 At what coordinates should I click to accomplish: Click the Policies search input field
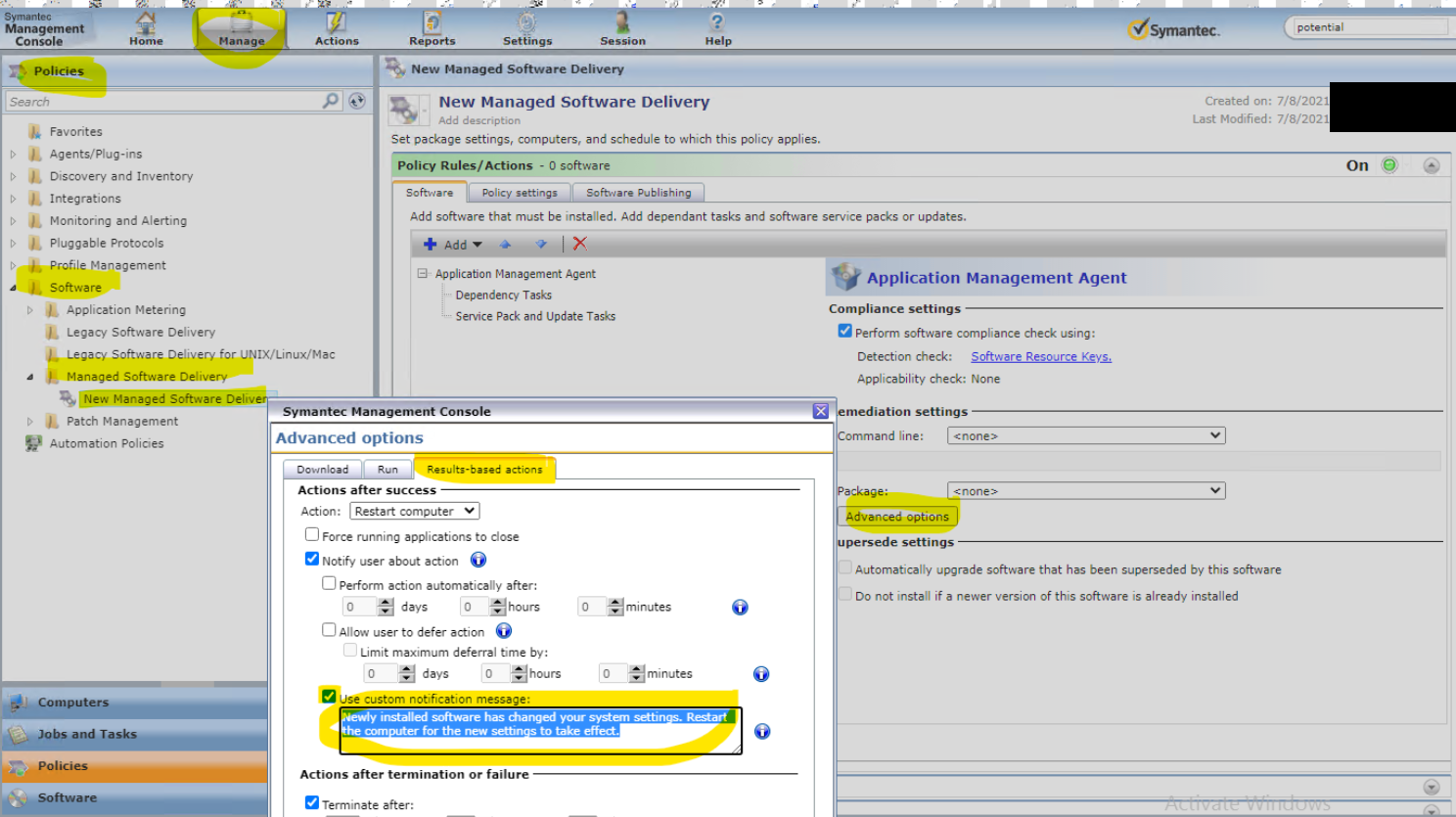(161, 102)
